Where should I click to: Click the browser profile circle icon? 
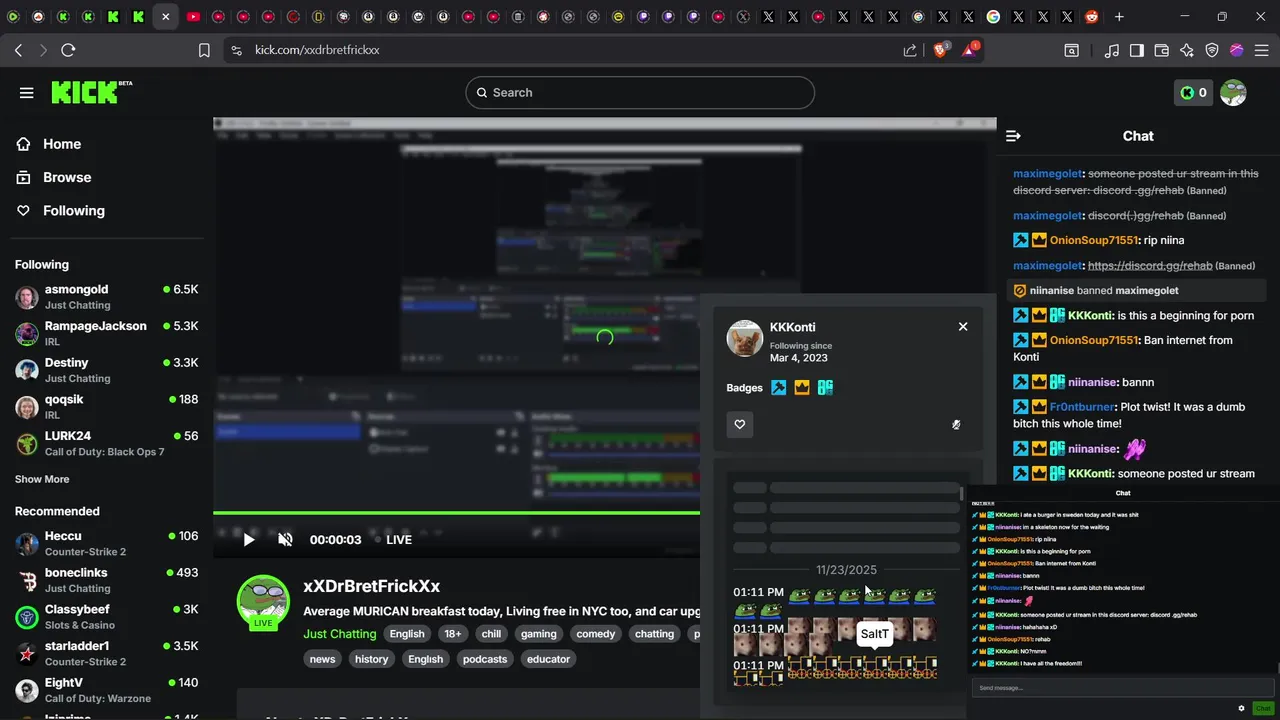pos(1237,50)
